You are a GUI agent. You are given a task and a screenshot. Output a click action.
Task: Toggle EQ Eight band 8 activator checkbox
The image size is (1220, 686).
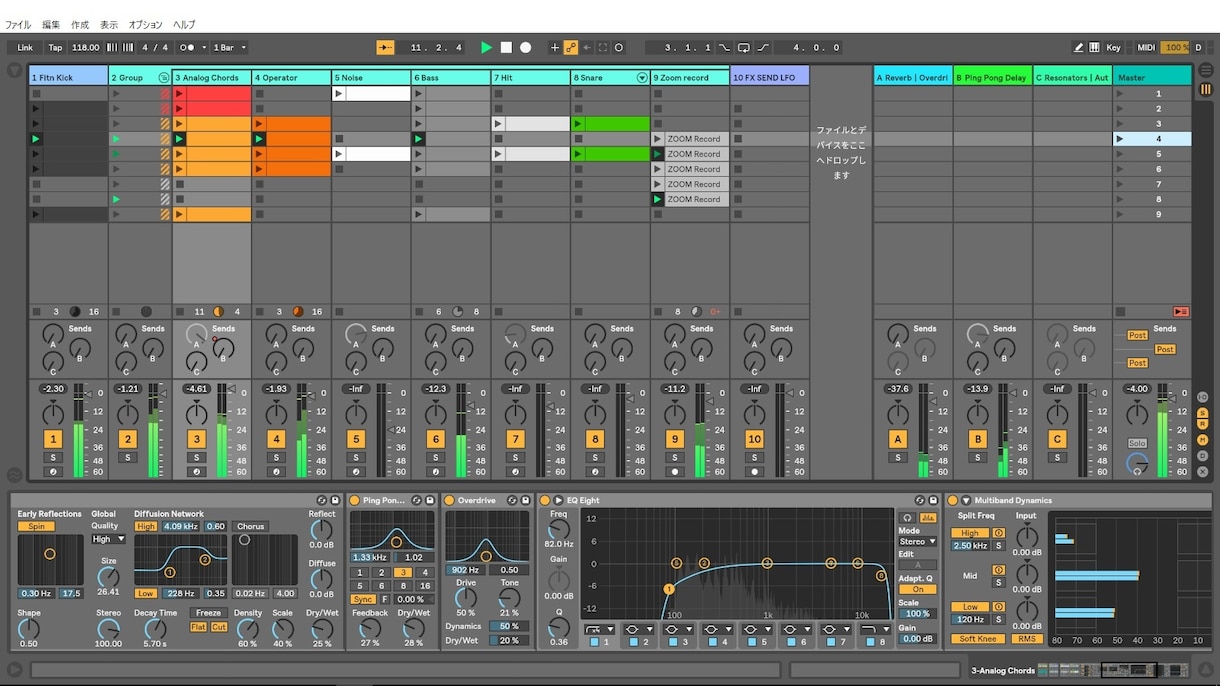871,642
